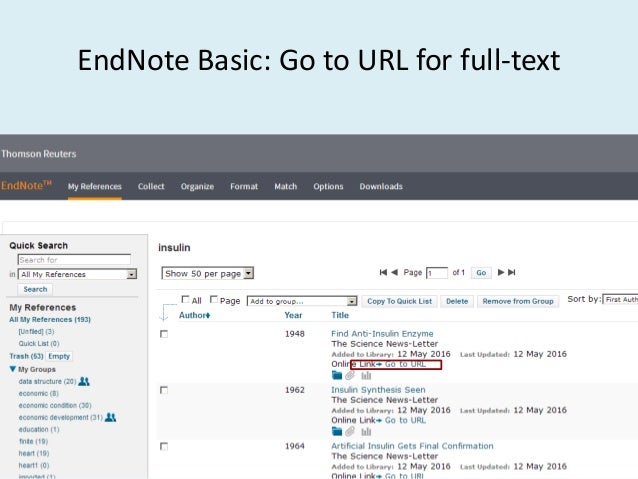The height and width of the screenshot is (479, 638).
Task: Click bar chart icon under Find Anti-Insulin Enzyme
Action: coord(366,376)
